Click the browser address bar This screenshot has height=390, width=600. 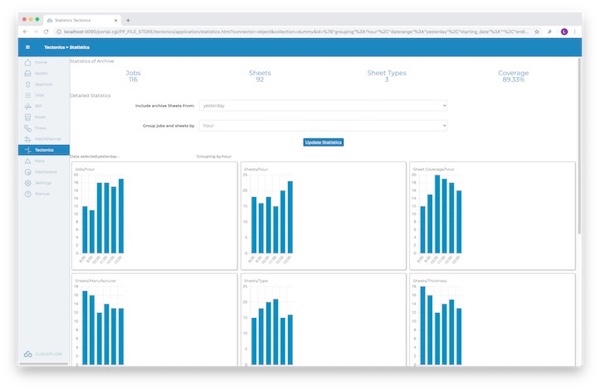[295, 32]
